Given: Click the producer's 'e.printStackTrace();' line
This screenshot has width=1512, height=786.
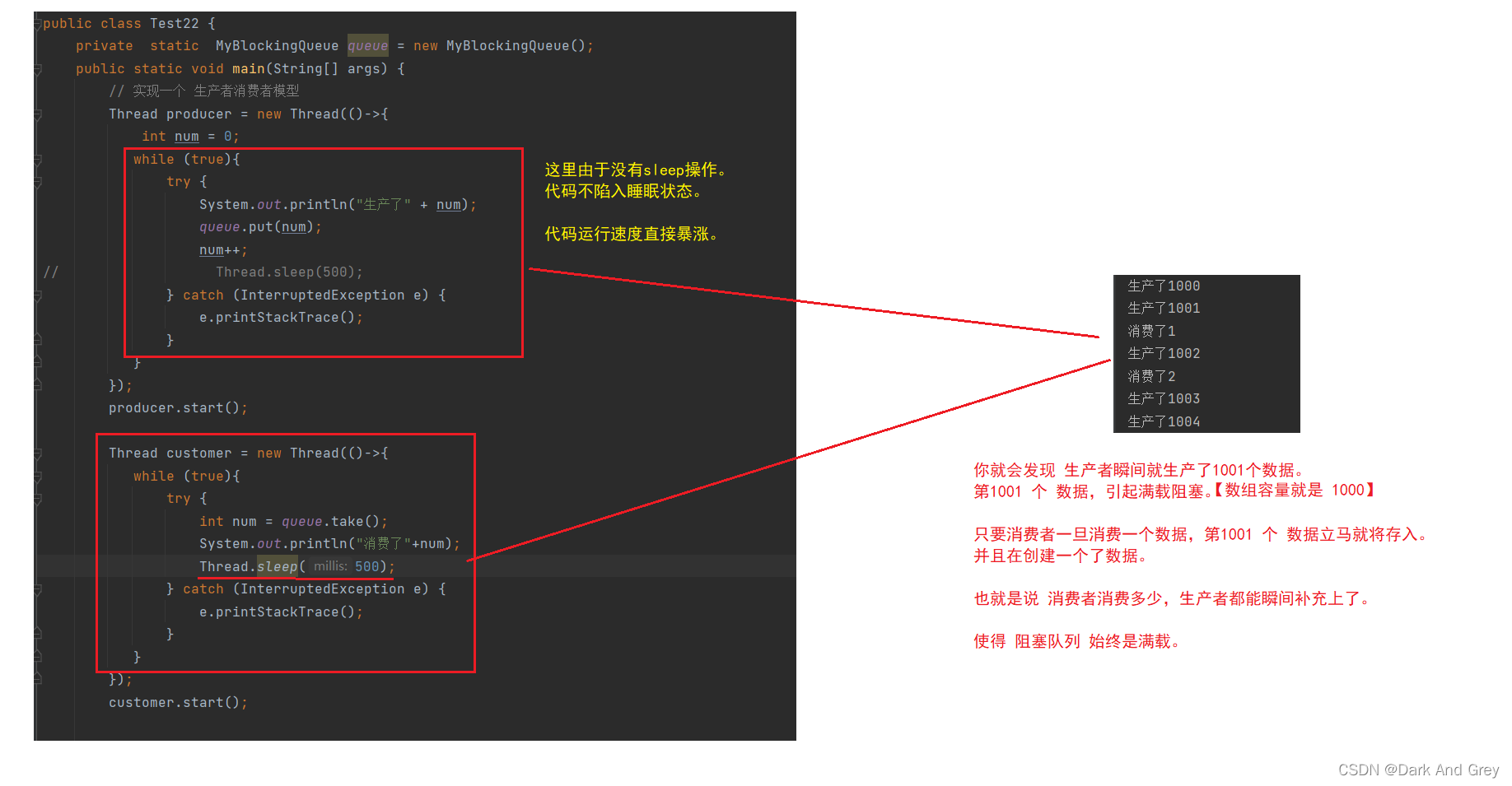Looking at the screenshot, I should click(281, 318).
